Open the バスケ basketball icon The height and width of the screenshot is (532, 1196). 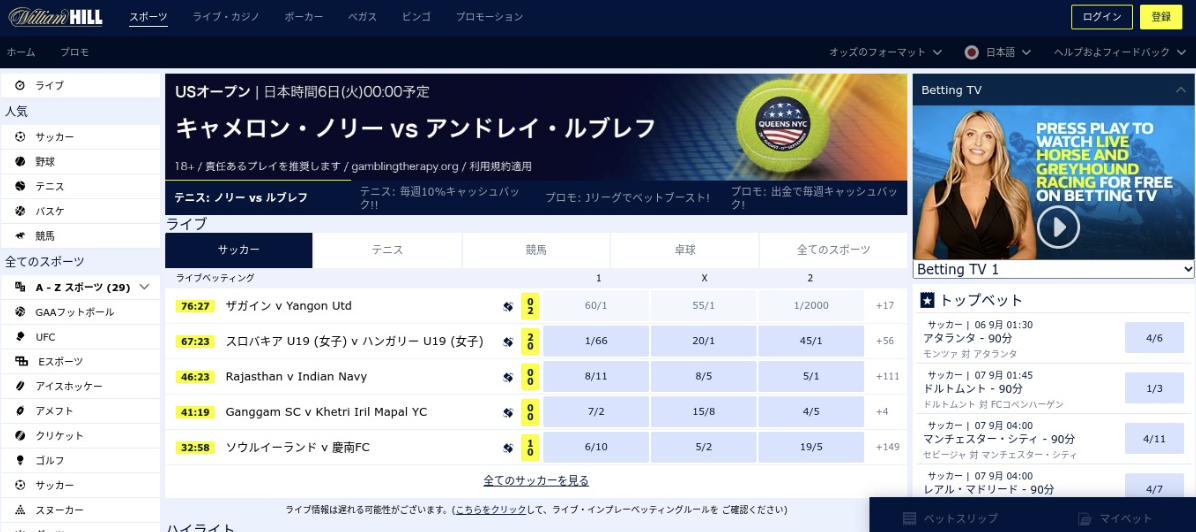(20, 211)
